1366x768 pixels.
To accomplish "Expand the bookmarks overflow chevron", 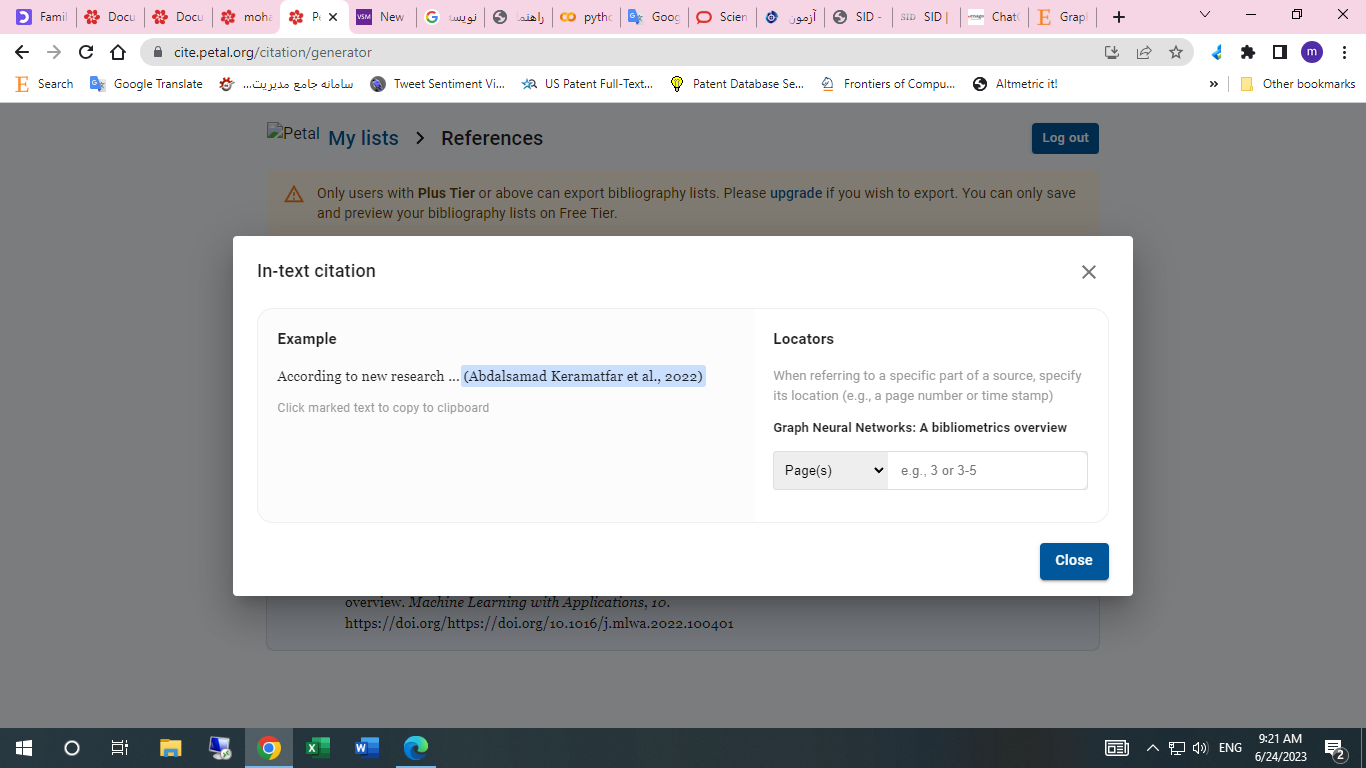I will tap(1214, 84).
